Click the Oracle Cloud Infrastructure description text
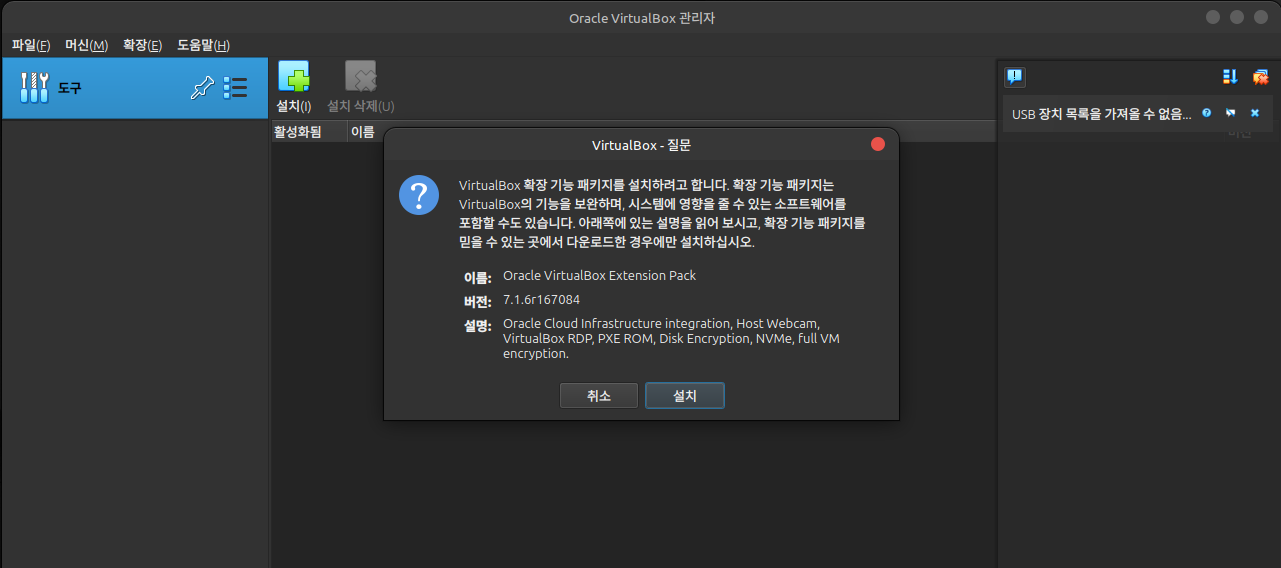The width and height of the screenshot is (1281, 568). tap(671, 338)
